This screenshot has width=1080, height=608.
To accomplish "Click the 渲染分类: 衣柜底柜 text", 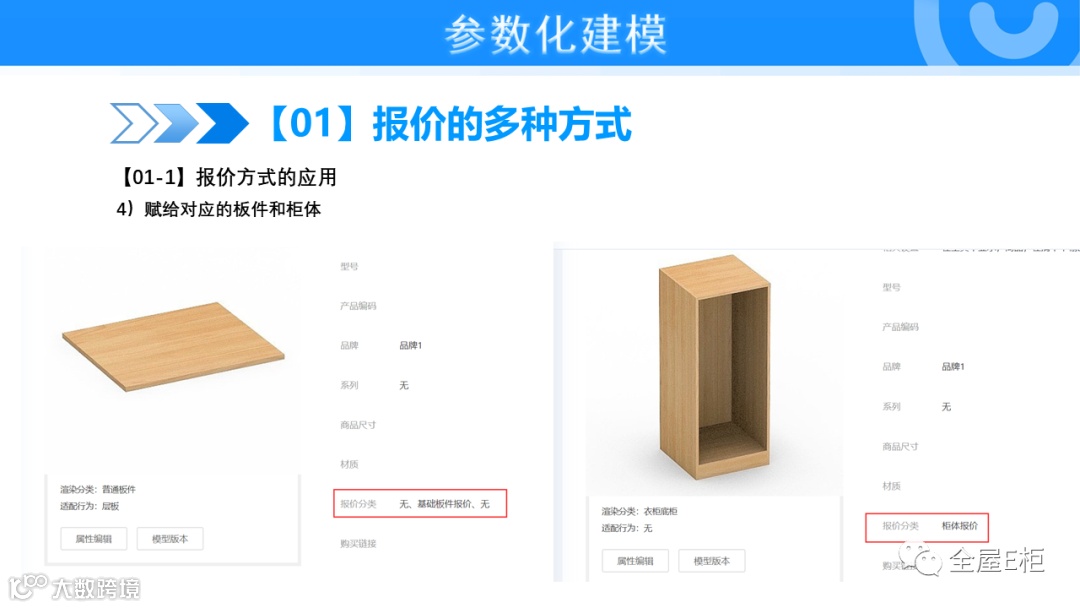I will (x=639, y=512).
